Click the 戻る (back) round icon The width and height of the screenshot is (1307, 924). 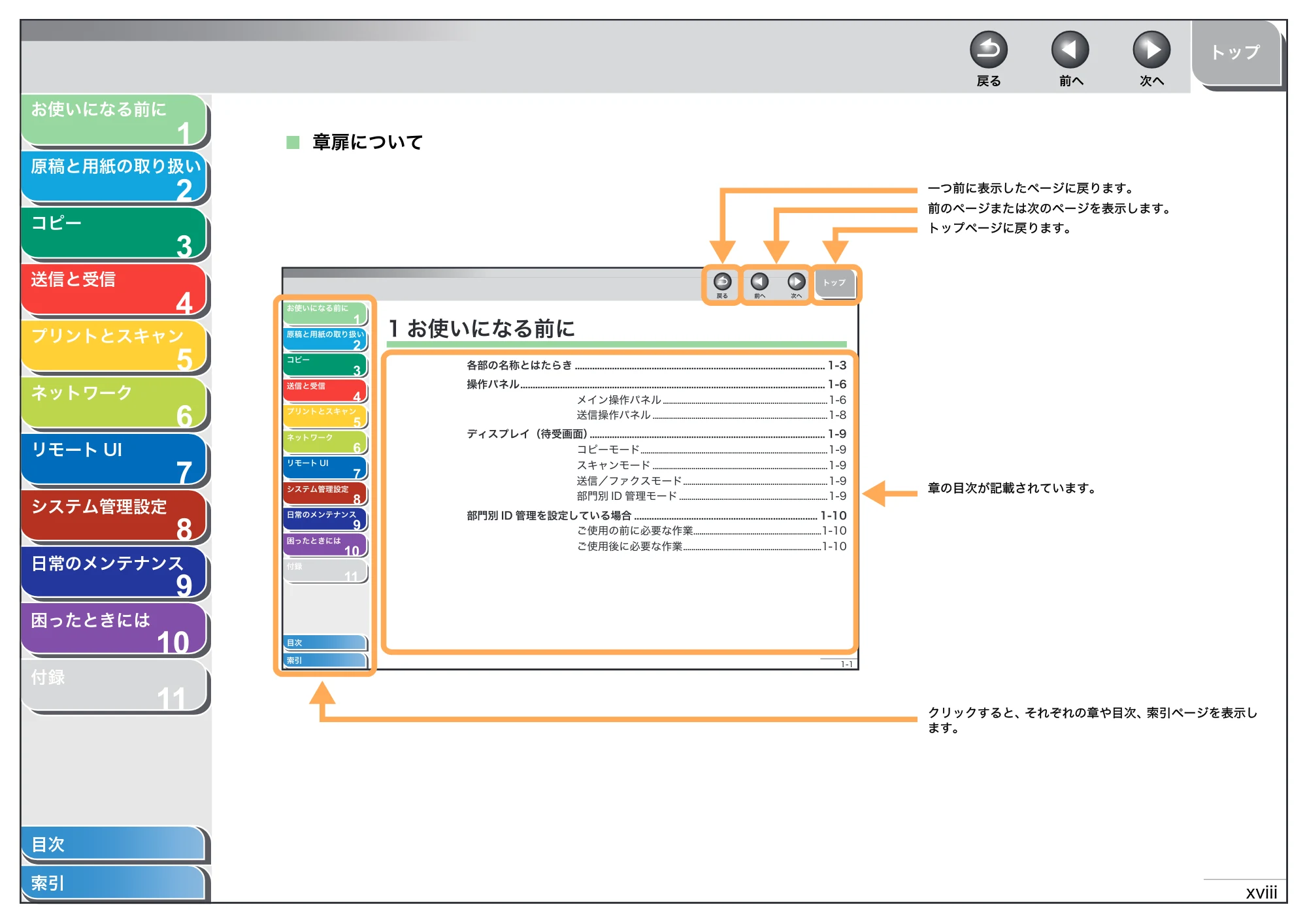click(x=988, y=50)
